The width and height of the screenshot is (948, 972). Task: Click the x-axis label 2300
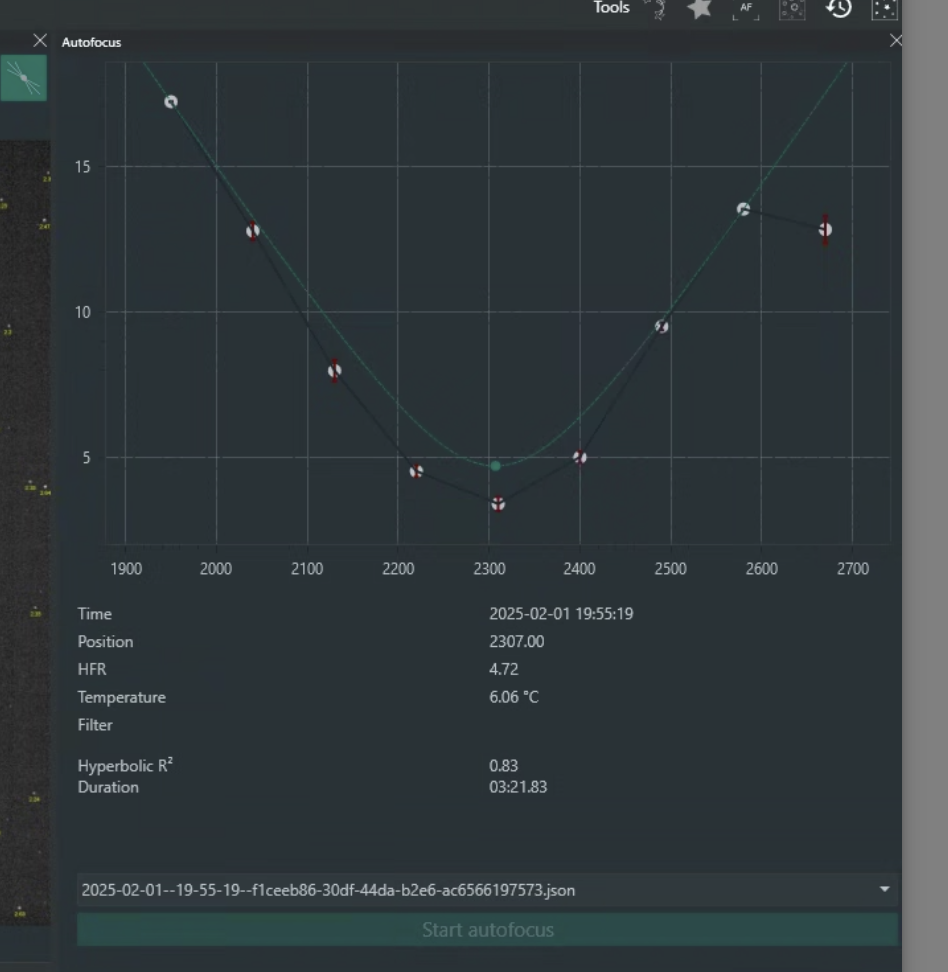click(489, 568)
